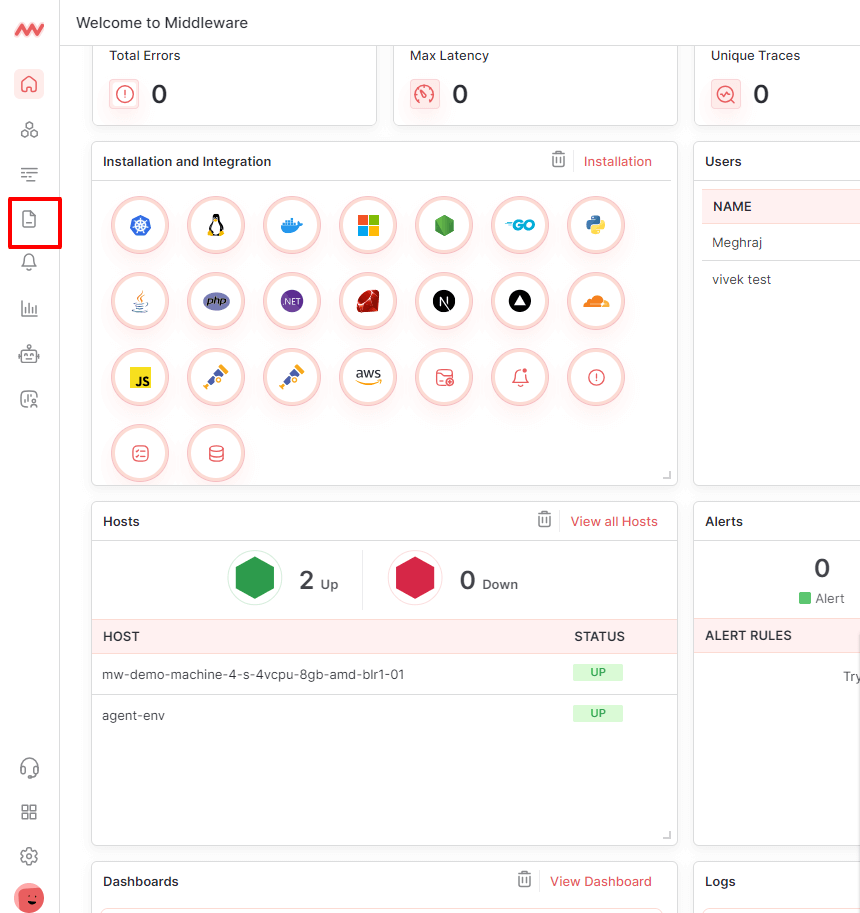This screenshot has width=860, height=913.
Task: Select the exclamation circle icon in the grid
Action: click(x=596, y=377)
